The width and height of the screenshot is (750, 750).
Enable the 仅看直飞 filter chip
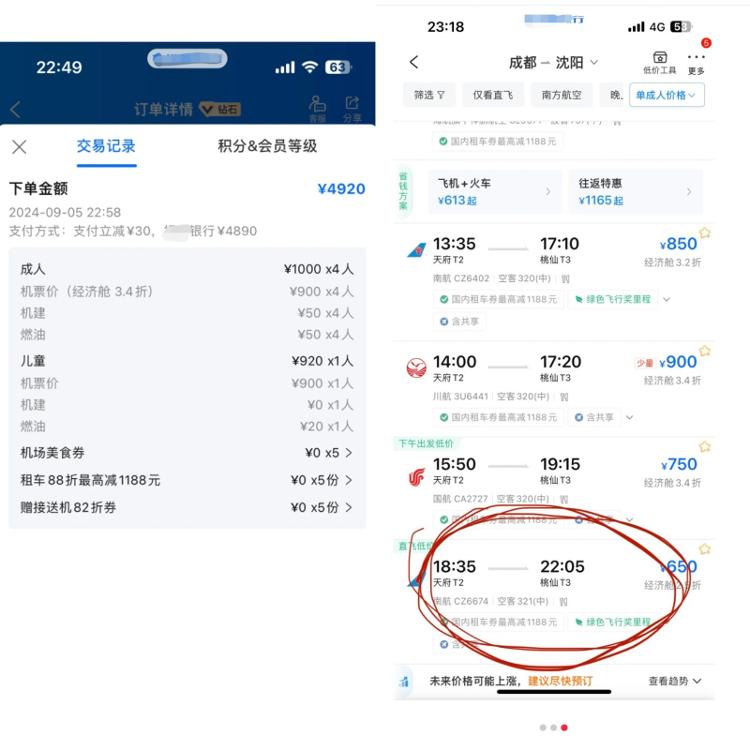(493, 95)
